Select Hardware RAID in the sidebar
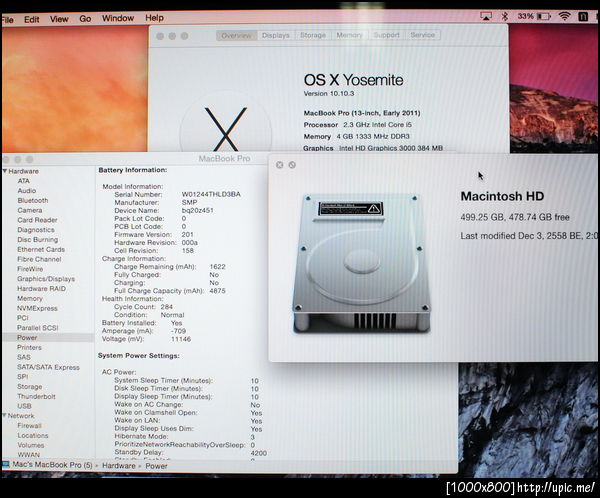 pos(41,289)
